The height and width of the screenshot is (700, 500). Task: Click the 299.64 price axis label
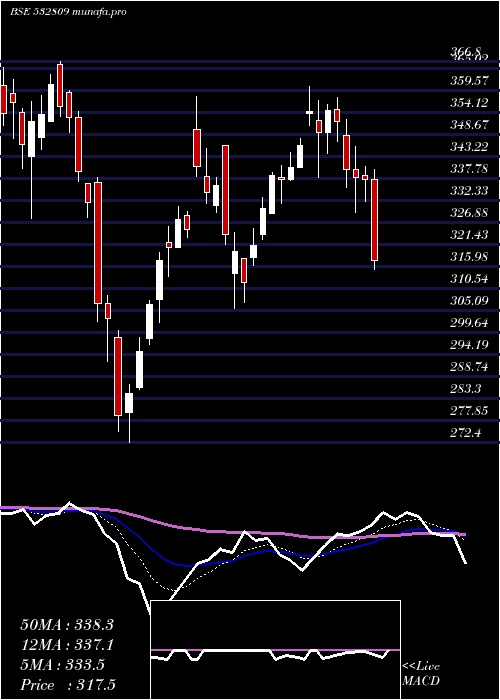pos(468,323)
